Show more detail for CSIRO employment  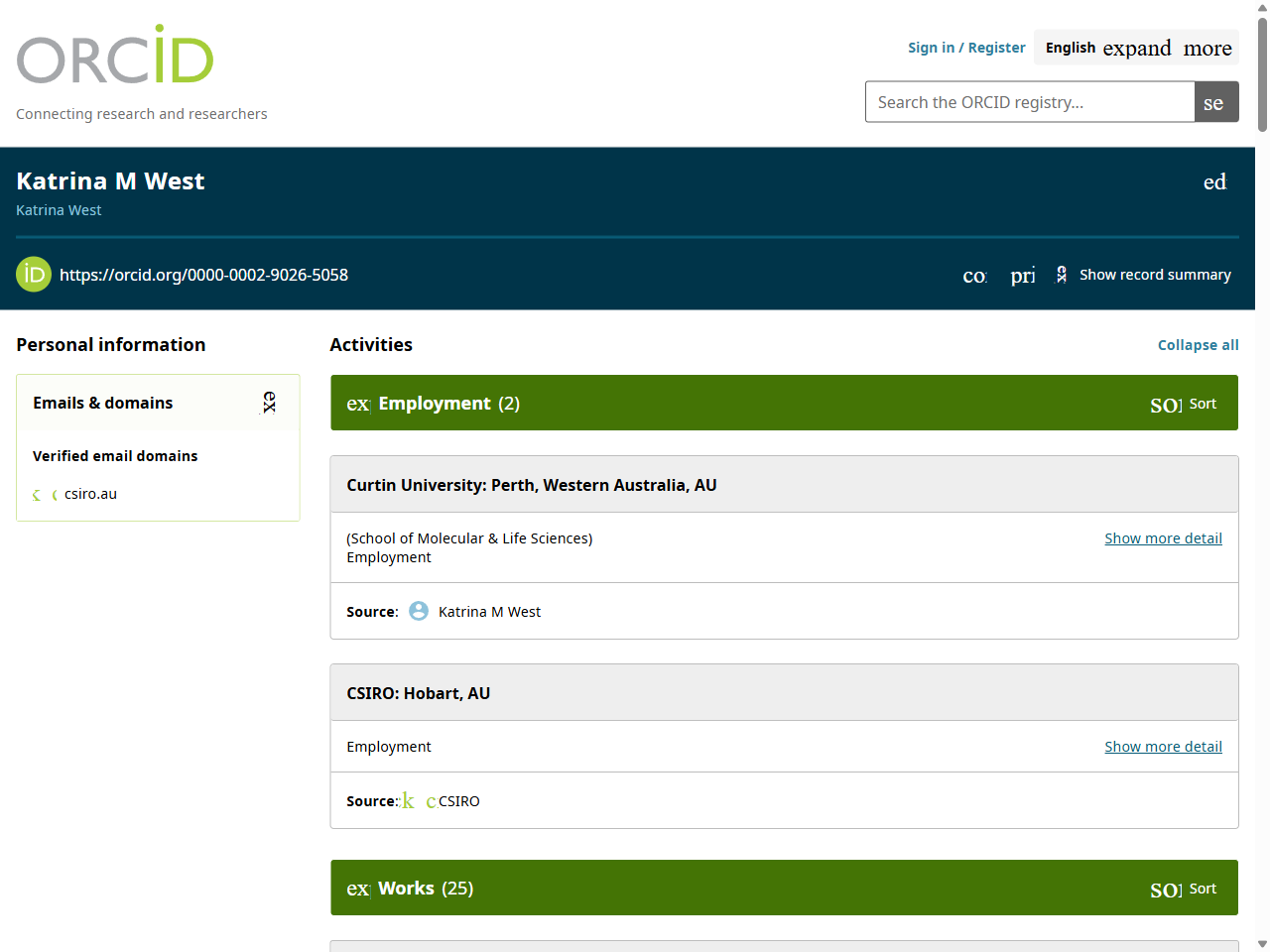click(x=1163, y=747)
